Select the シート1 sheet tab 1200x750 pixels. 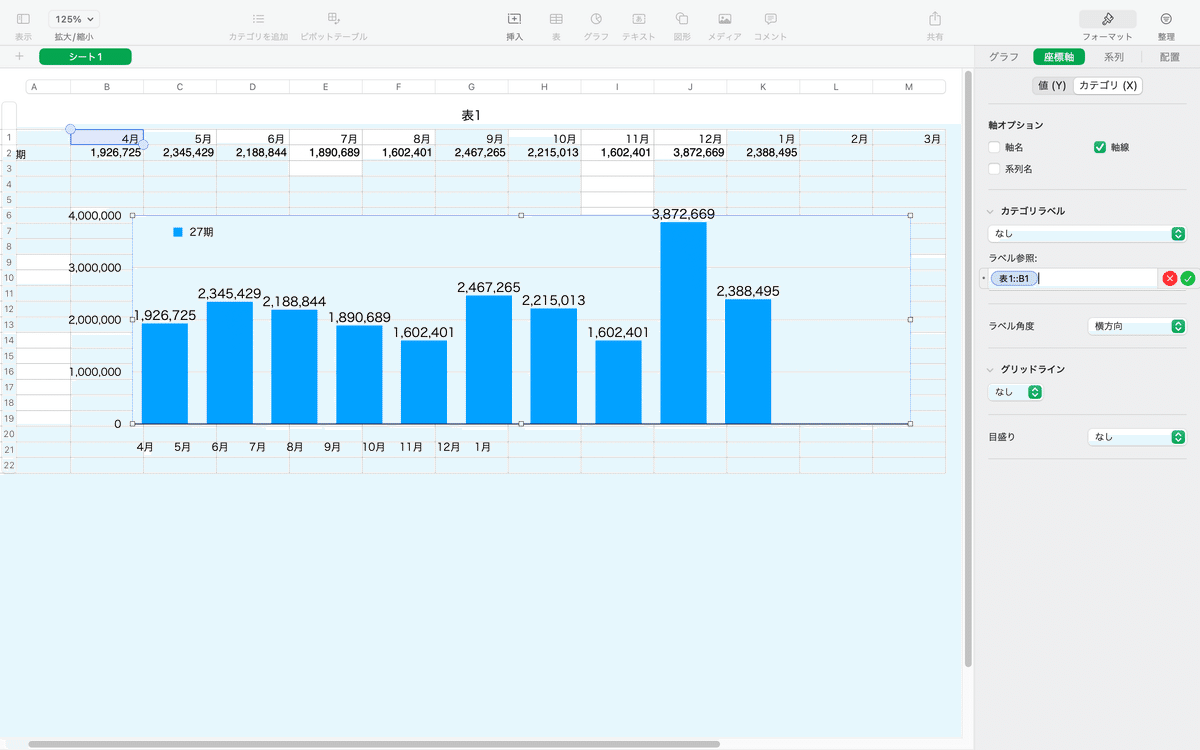click(85, 57)
